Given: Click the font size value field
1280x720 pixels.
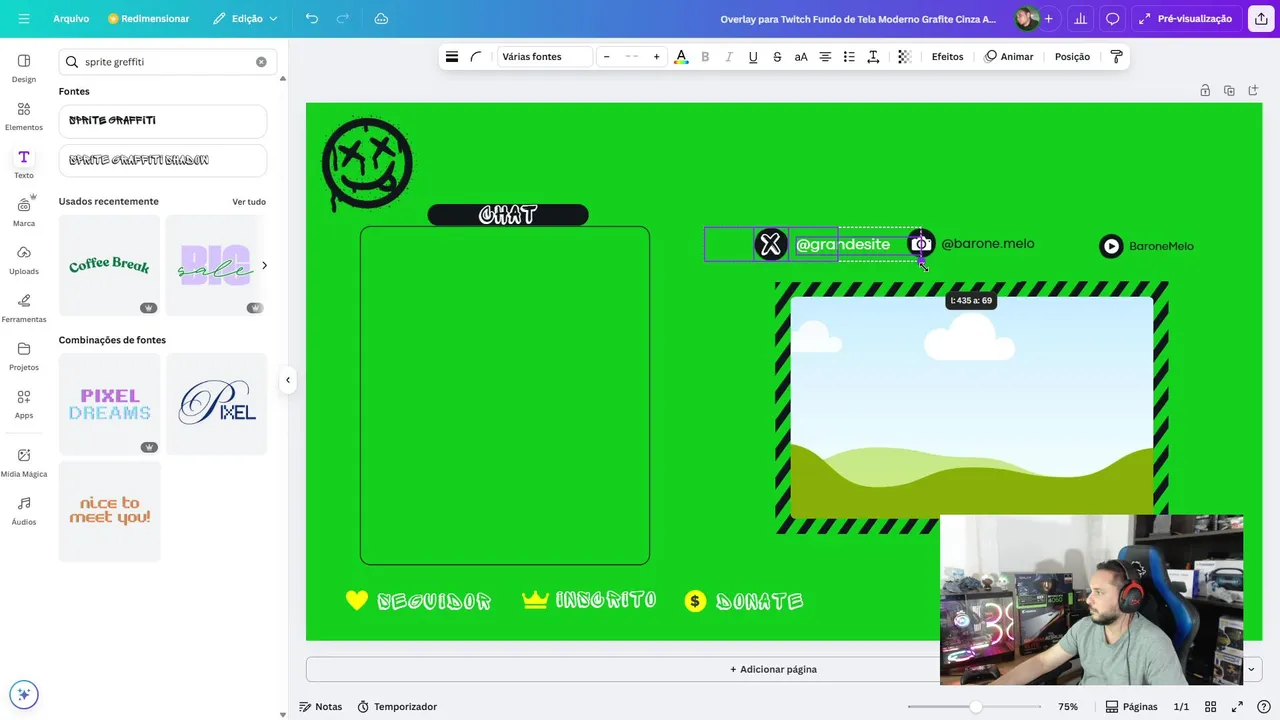Looking at the screenshot, I should (x=631, y=57).
